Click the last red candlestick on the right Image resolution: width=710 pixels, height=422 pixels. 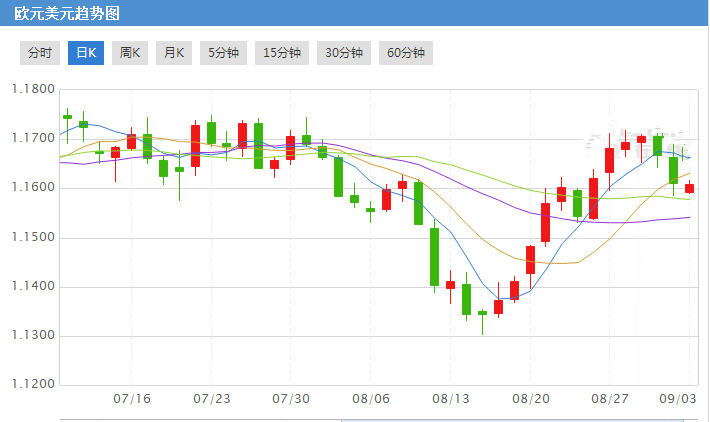tap(689, 188)
